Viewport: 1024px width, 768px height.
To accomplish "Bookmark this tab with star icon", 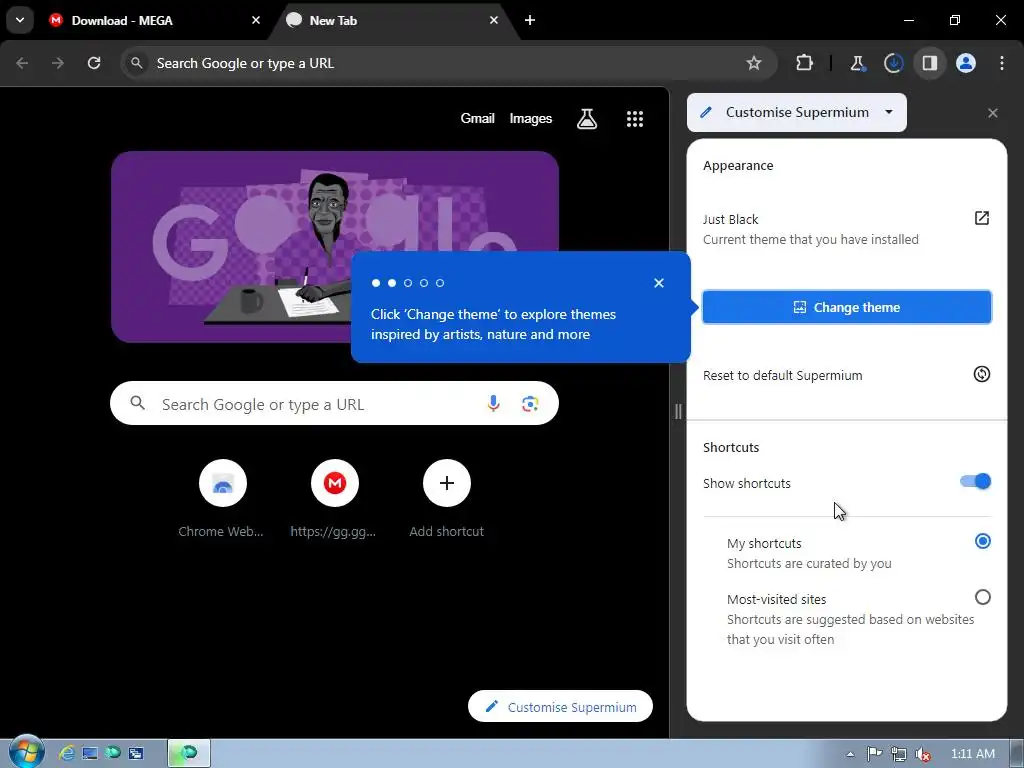I will click(754, 63).
